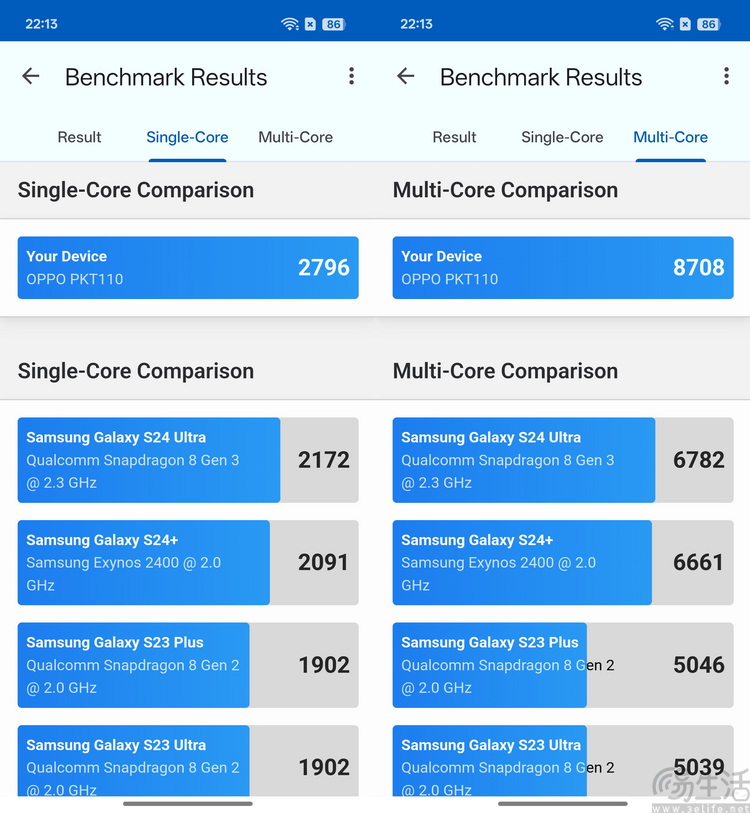Tap Wi-Fi status icon on right status bar
The width and height of the screenshot is (750, 814).
point(665,24)
